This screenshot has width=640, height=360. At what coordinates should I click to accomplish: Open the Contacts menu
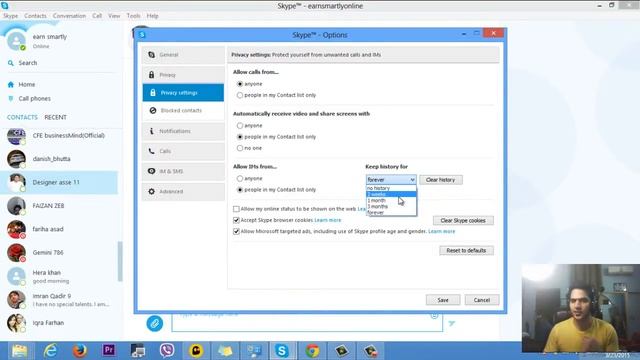tap(35, 16)
